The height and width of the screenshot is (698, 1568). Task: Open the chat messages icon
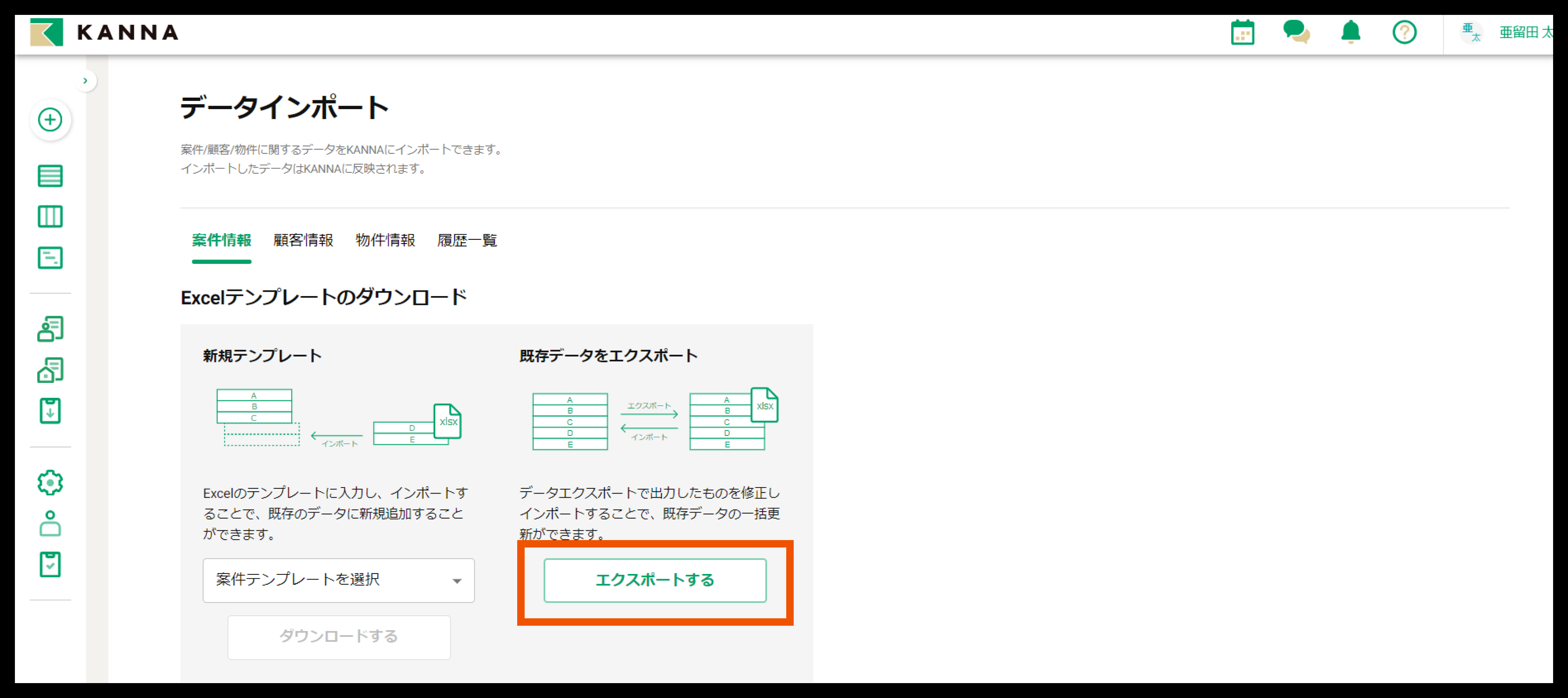click(1296, 32)
